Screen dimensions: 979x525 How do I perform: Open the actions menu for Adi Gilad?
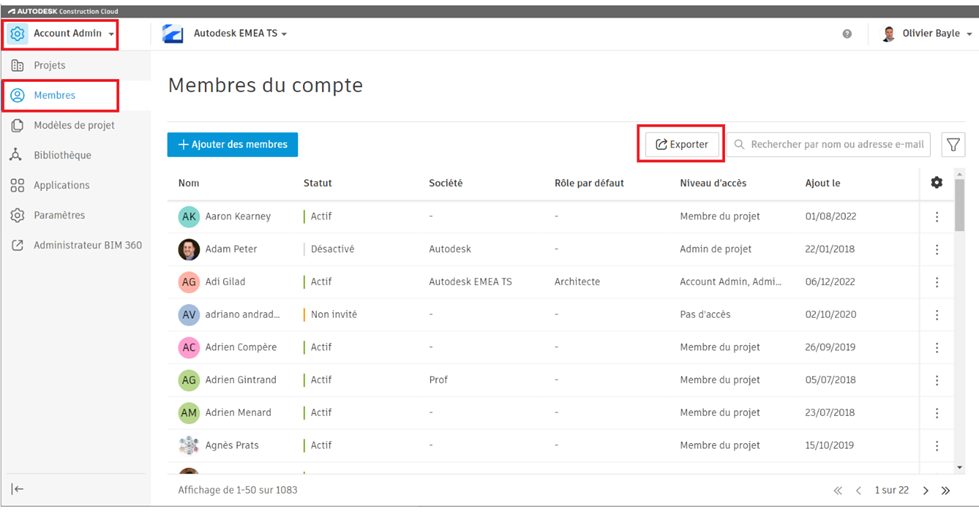[937, 282]
